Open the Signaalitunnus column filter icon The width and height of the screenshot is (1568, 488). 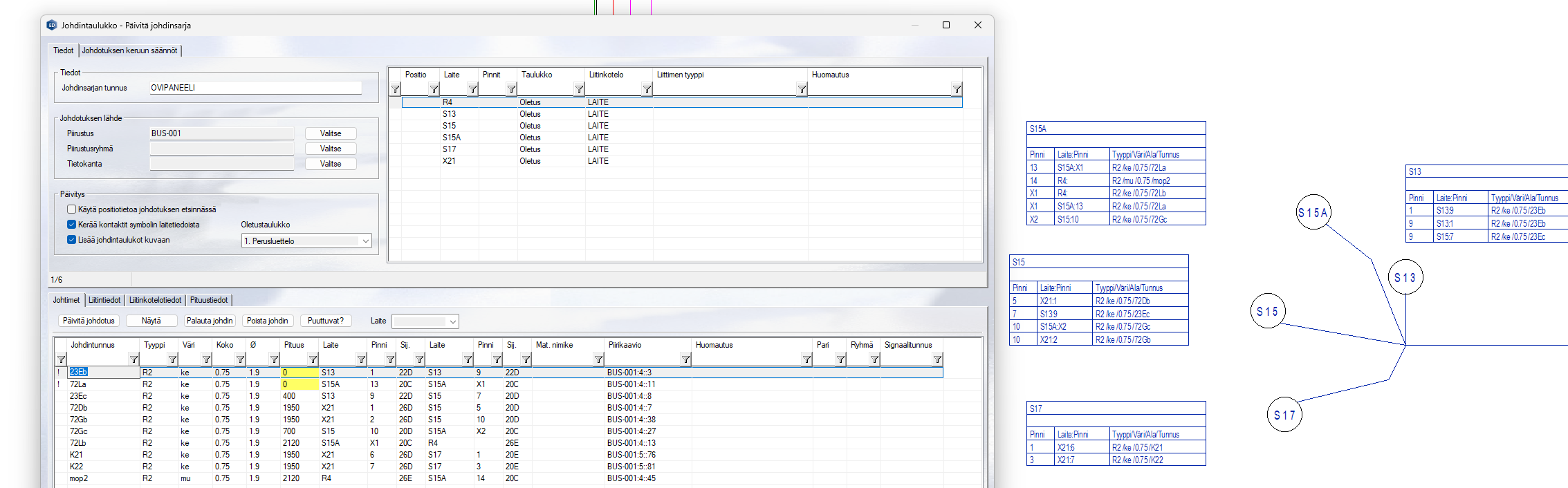pos(937,359)
